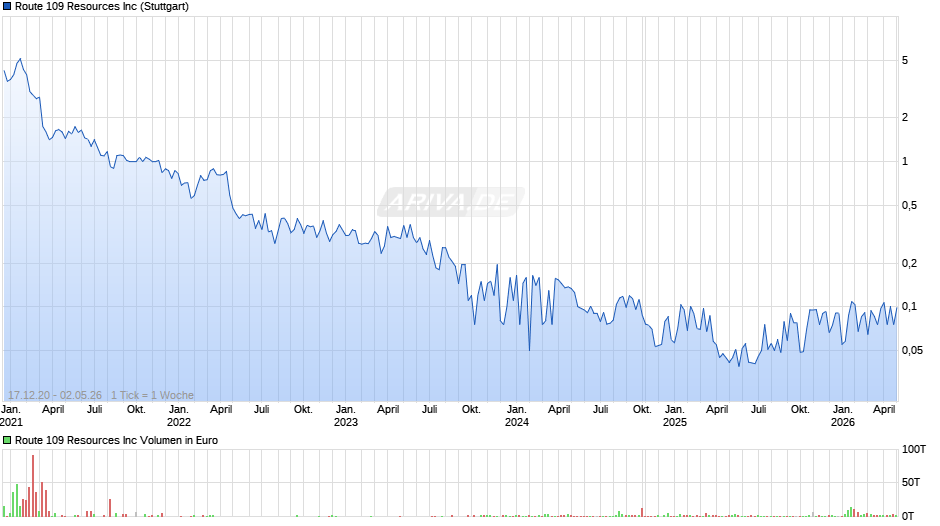Viewport: 940px width, 526px height.
Task: Click the green volume legend square
Action: tap(7, 440)
